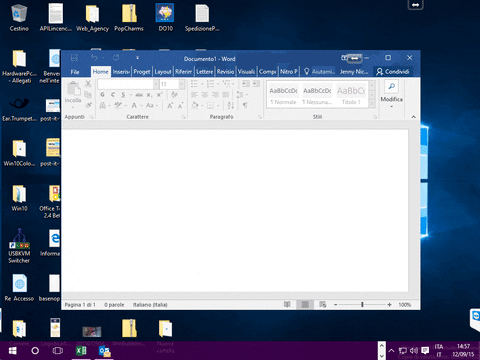Toggle paragraph marks display

245,105
